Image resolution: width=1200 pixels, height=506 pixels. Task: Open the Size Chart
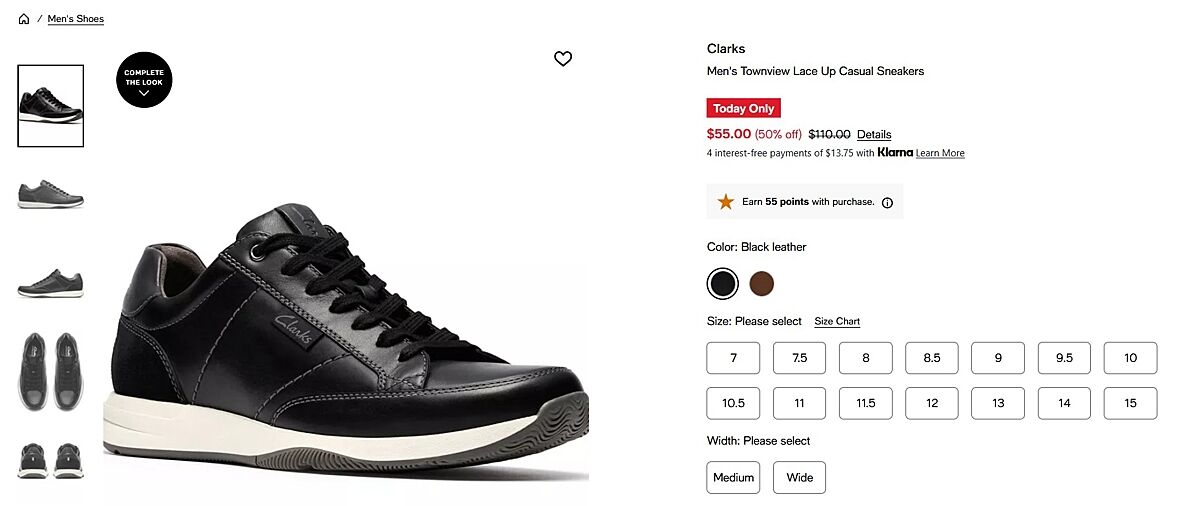(x=837, y=322)
